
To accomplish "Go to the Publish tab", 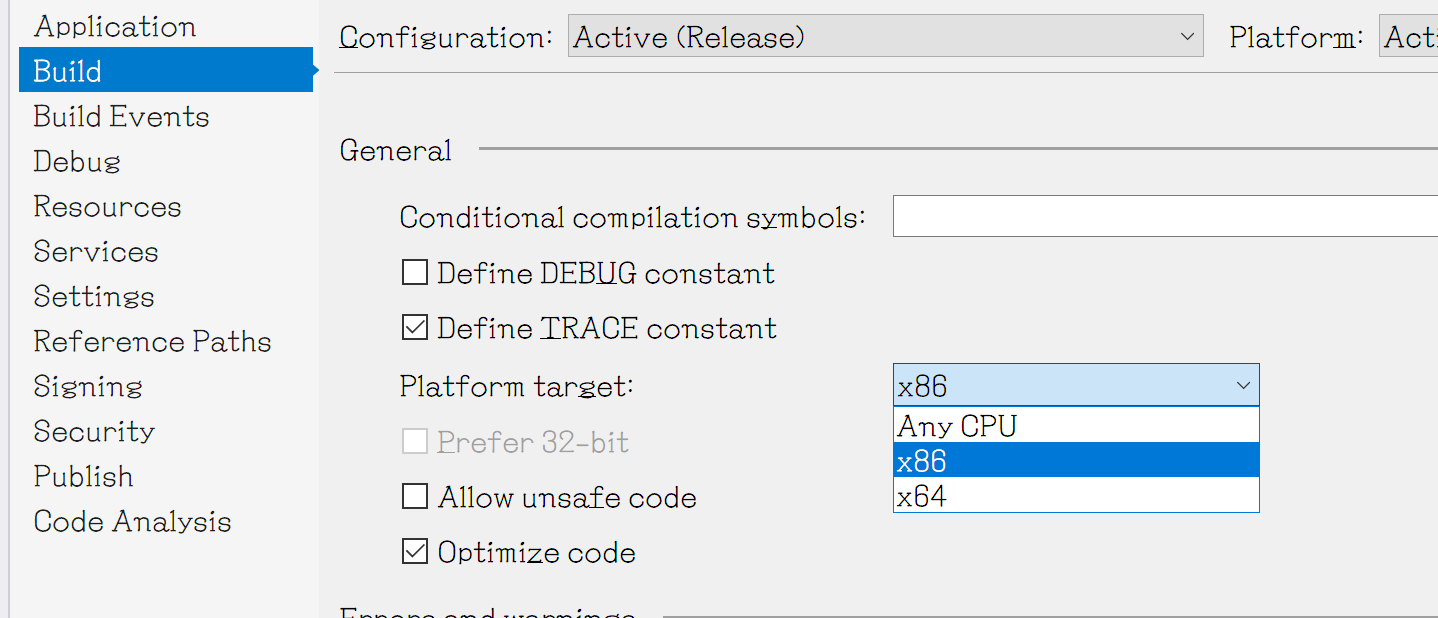I will 83,477.
